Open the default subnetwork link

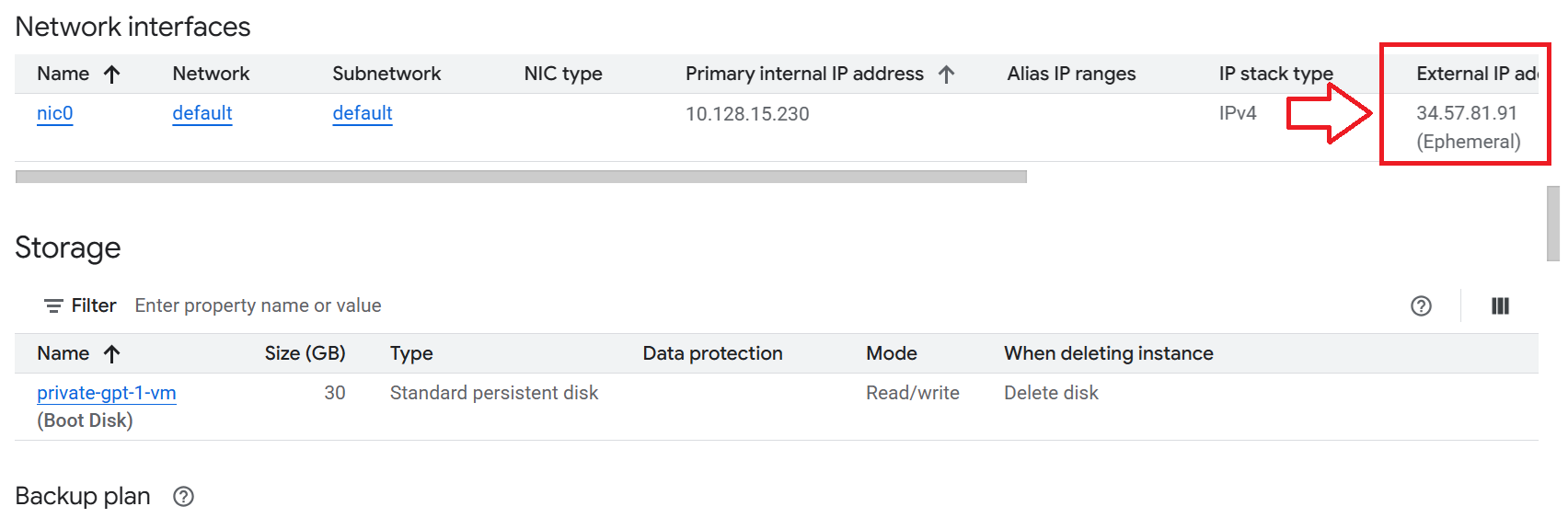tap(362, 113)
